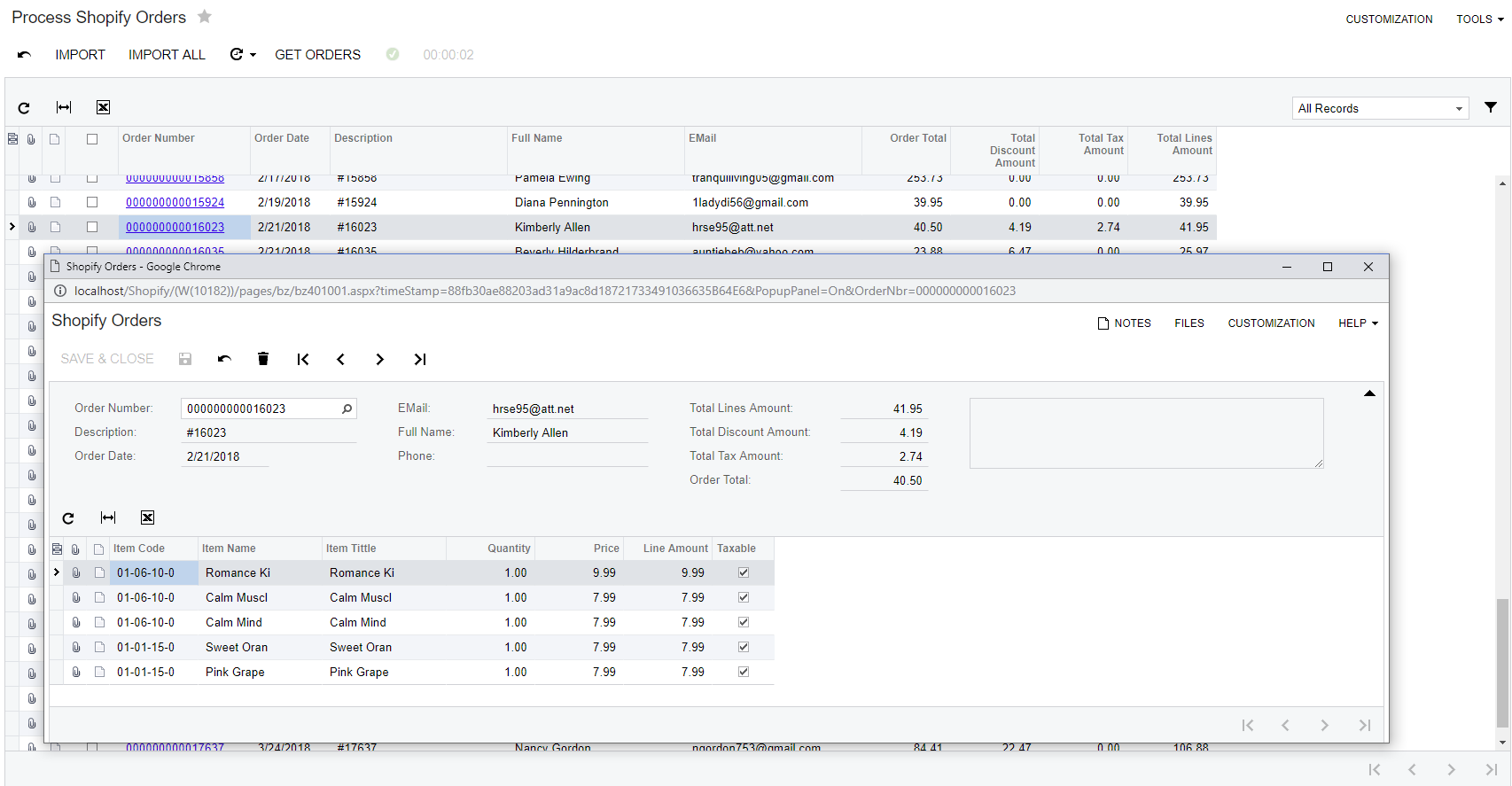Delete the order using trash icon
The width and height of the screenshot is (1512, 786).
click(x=263, y=359)
